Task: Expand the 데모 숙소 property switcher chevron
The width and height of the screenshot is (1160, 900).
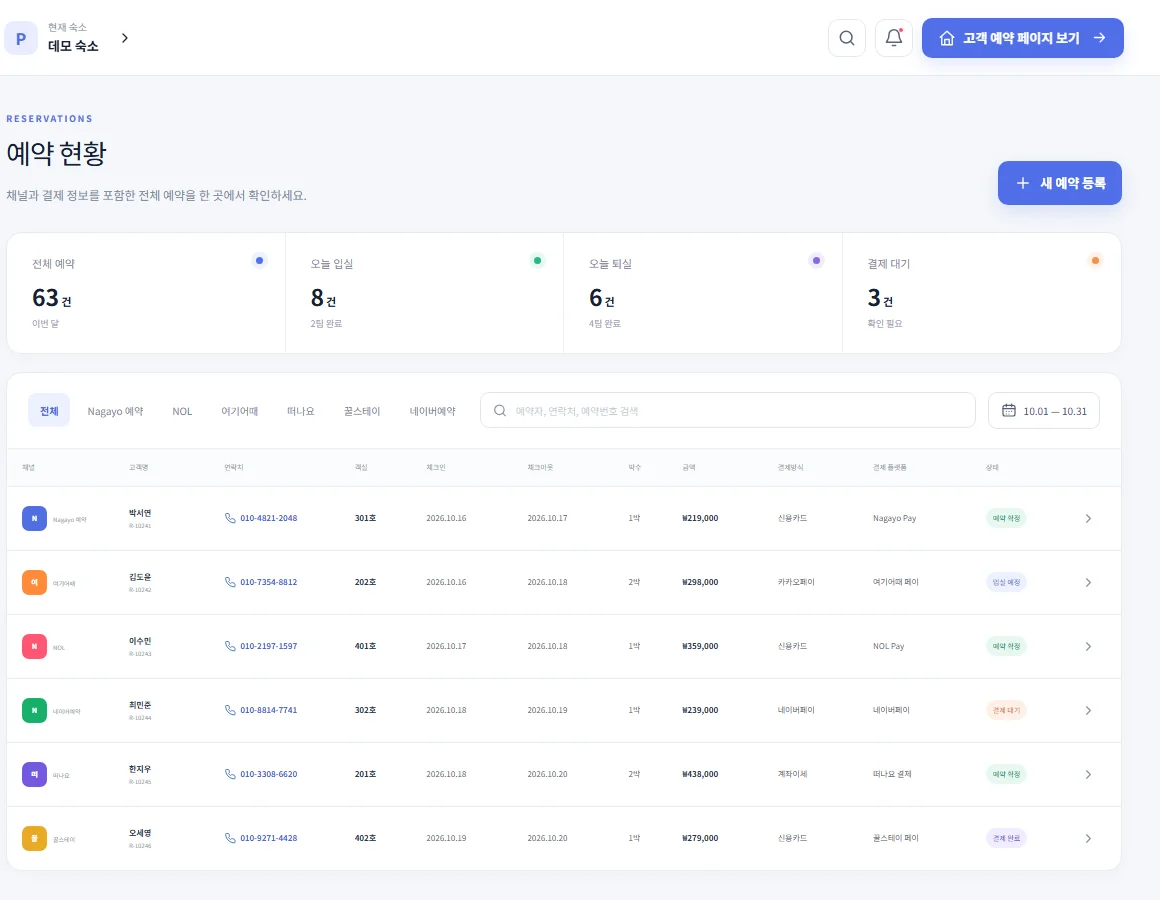Action: 124,38
